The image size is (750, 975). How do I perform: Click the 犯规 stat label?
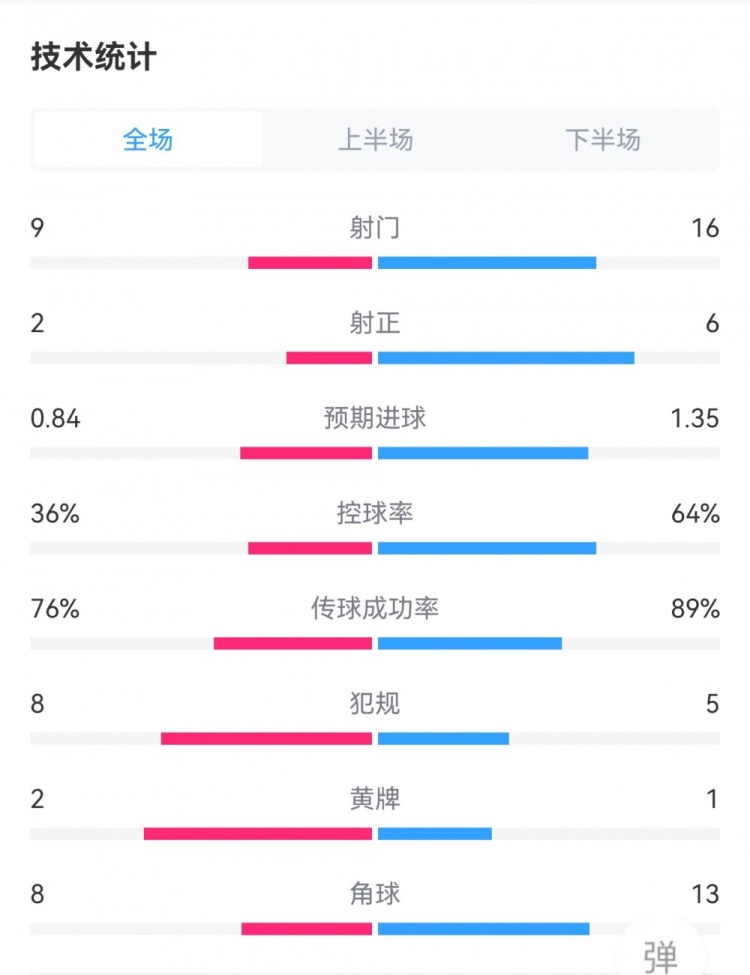375,704
